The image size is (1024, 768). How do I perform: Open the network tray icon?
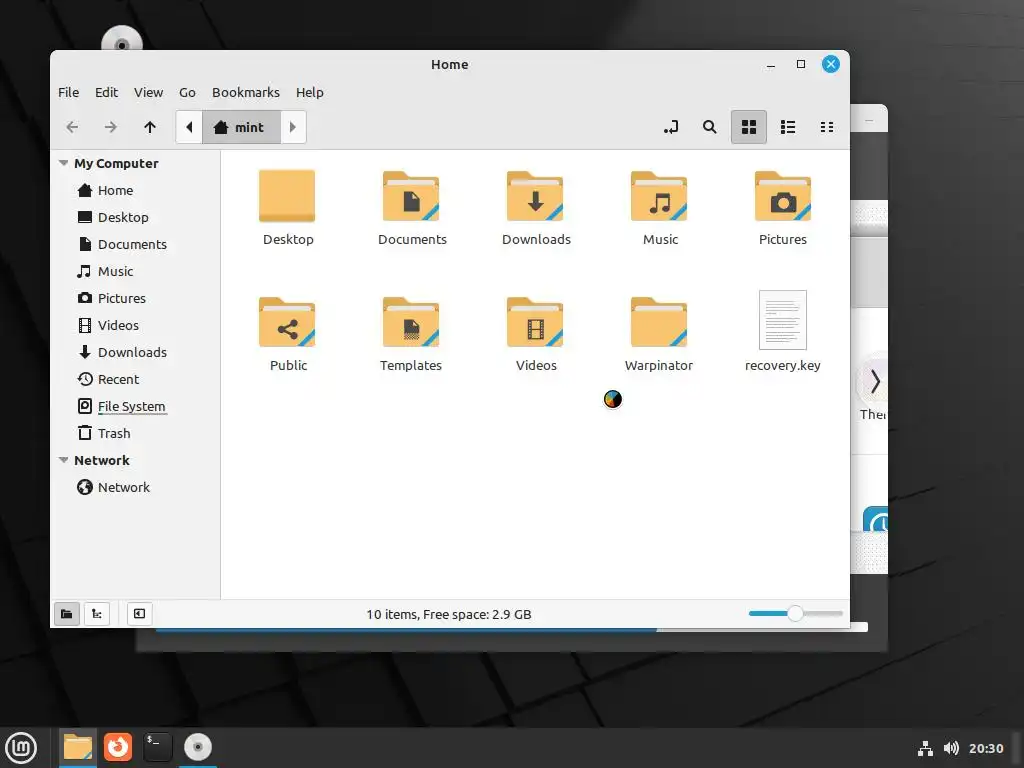[925, 748]
